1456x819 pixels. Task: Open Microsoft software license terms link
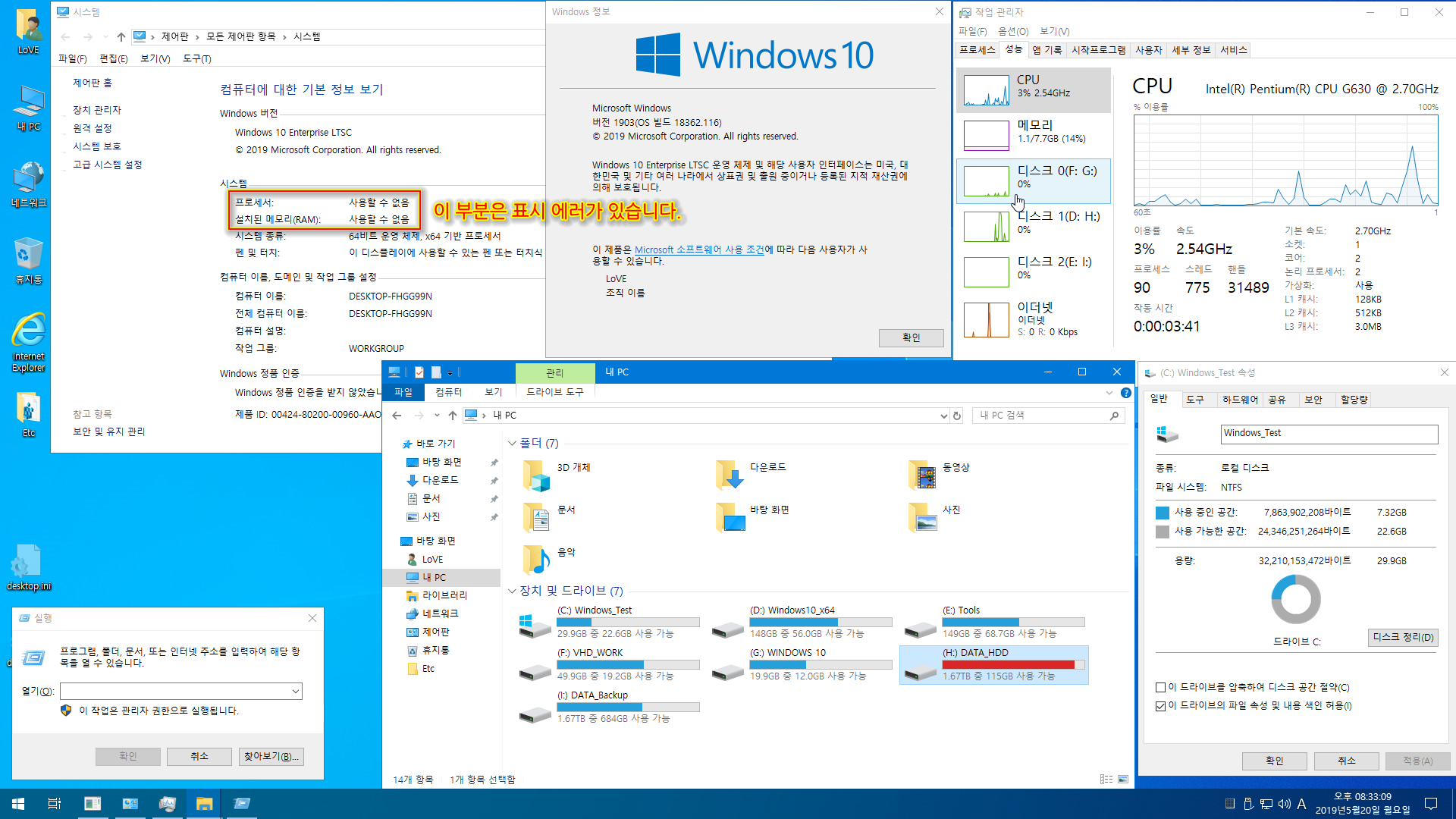click(x=698, y=249)
